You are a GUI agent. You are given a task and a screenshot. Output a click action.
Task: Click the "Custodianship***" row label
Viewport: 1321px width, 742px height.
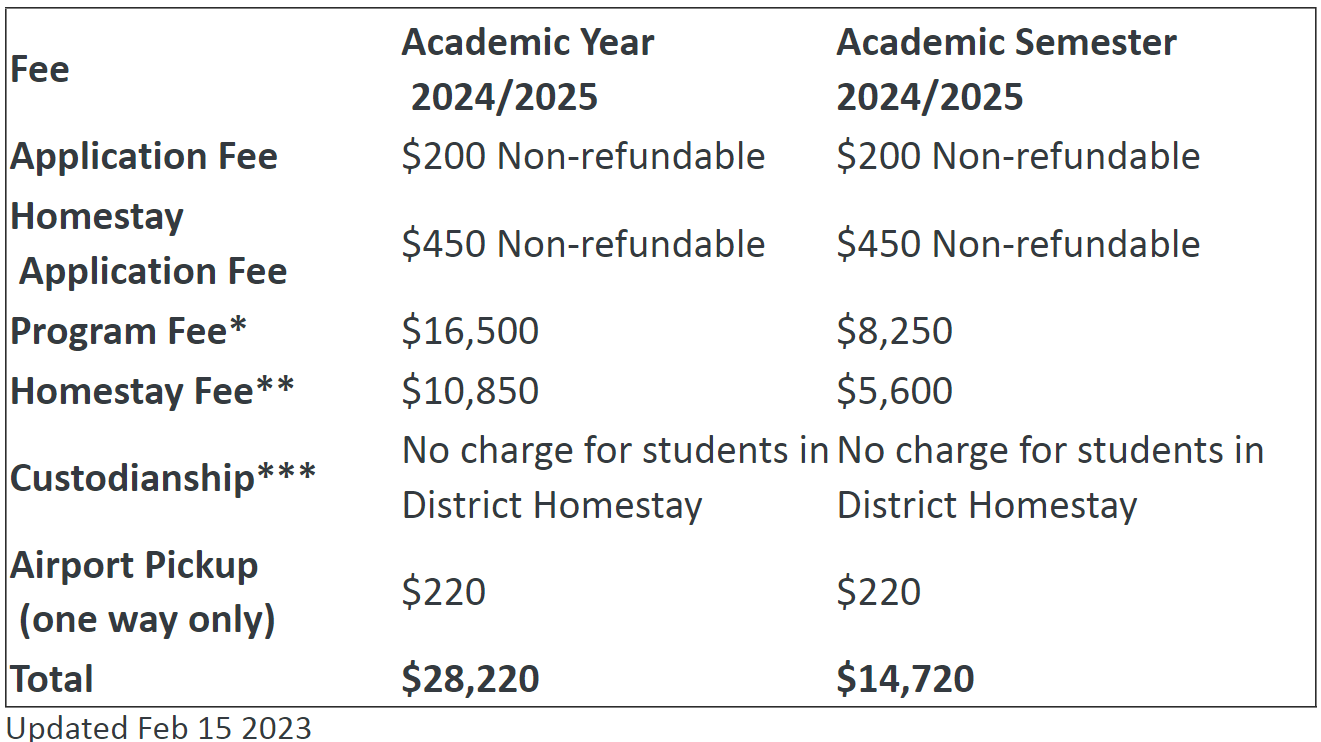click(163, 478)
